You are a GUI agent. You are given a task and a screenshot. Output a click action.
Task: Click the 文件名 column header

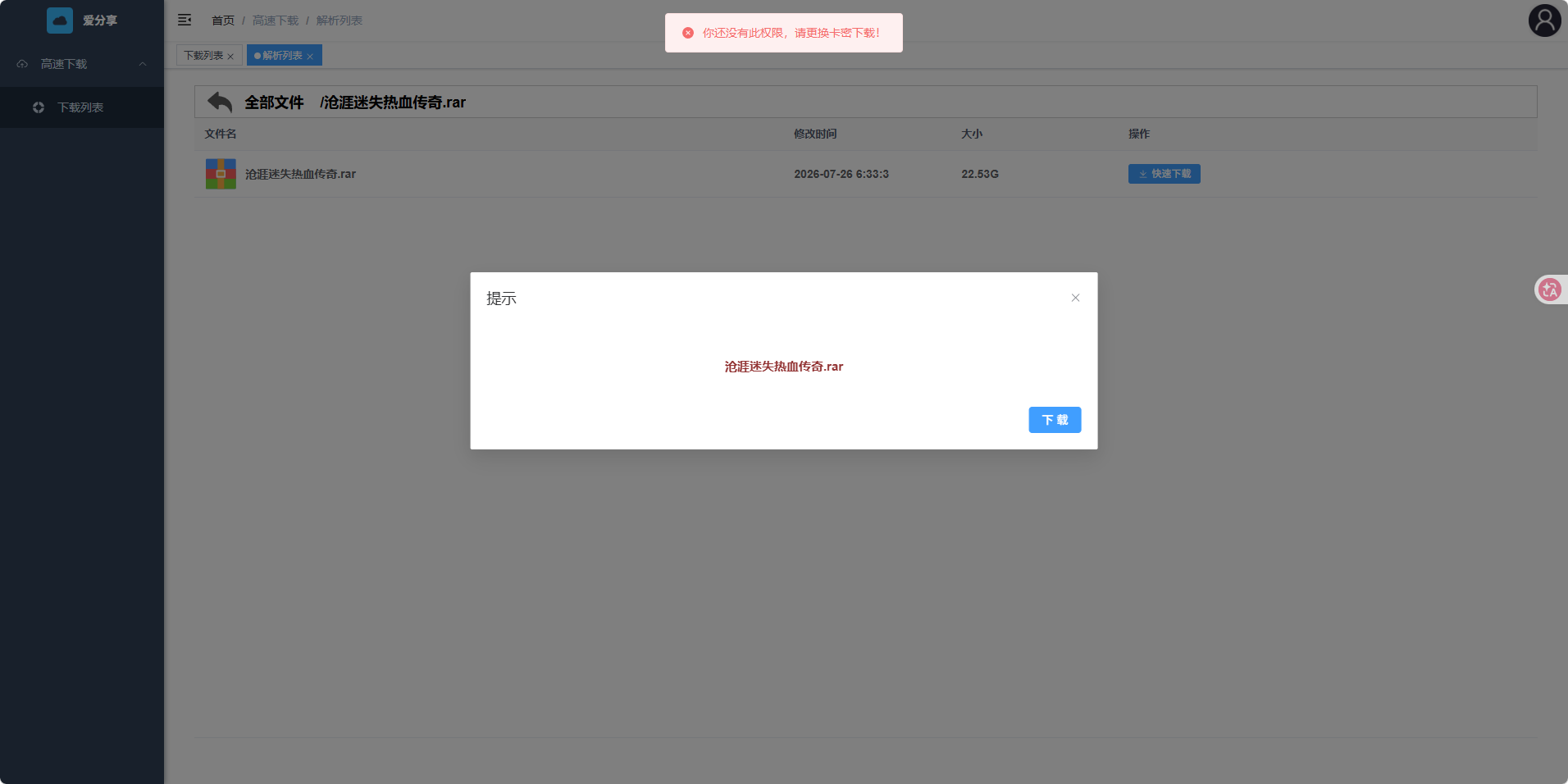221,134
